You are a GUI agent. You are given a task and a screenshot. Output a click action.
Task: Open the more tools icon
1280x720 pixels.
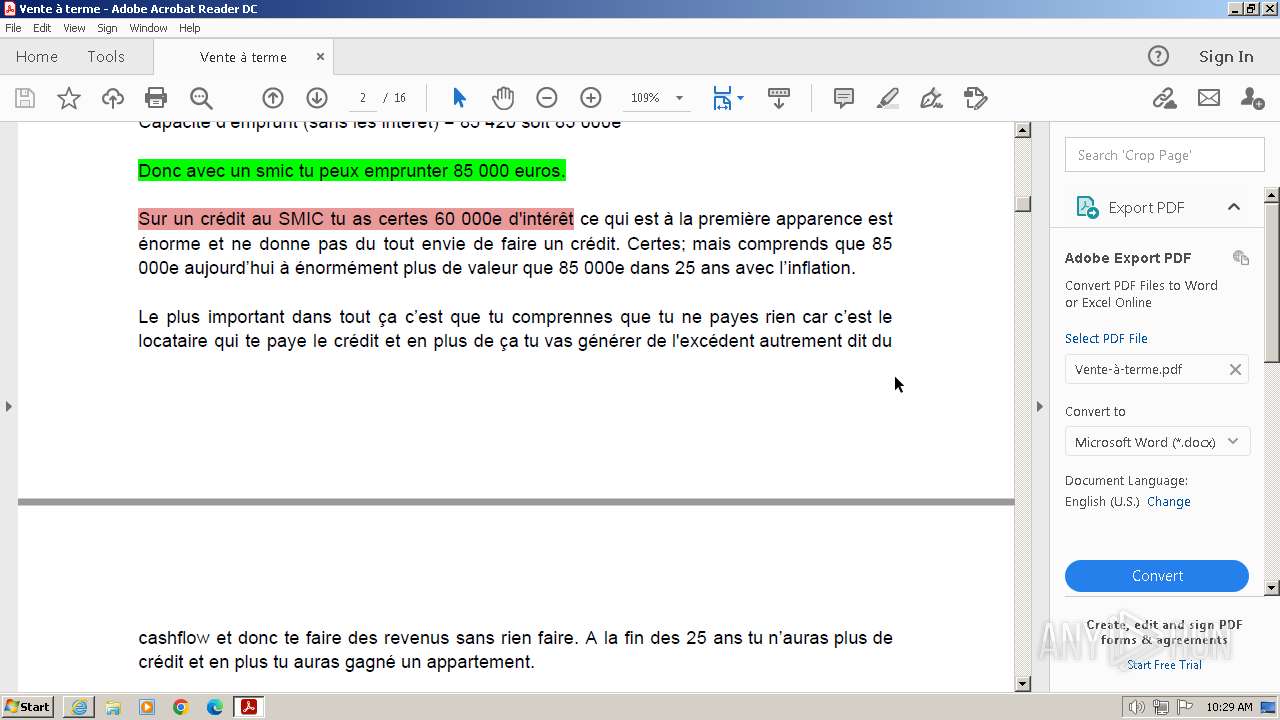click(x=976, y=98)
